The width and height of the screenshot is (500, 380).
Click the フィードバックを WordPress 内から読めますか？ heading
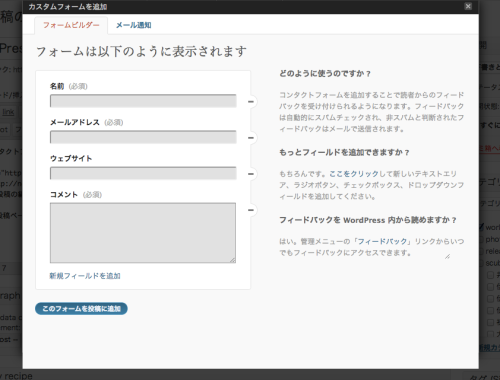click(368, 220)
